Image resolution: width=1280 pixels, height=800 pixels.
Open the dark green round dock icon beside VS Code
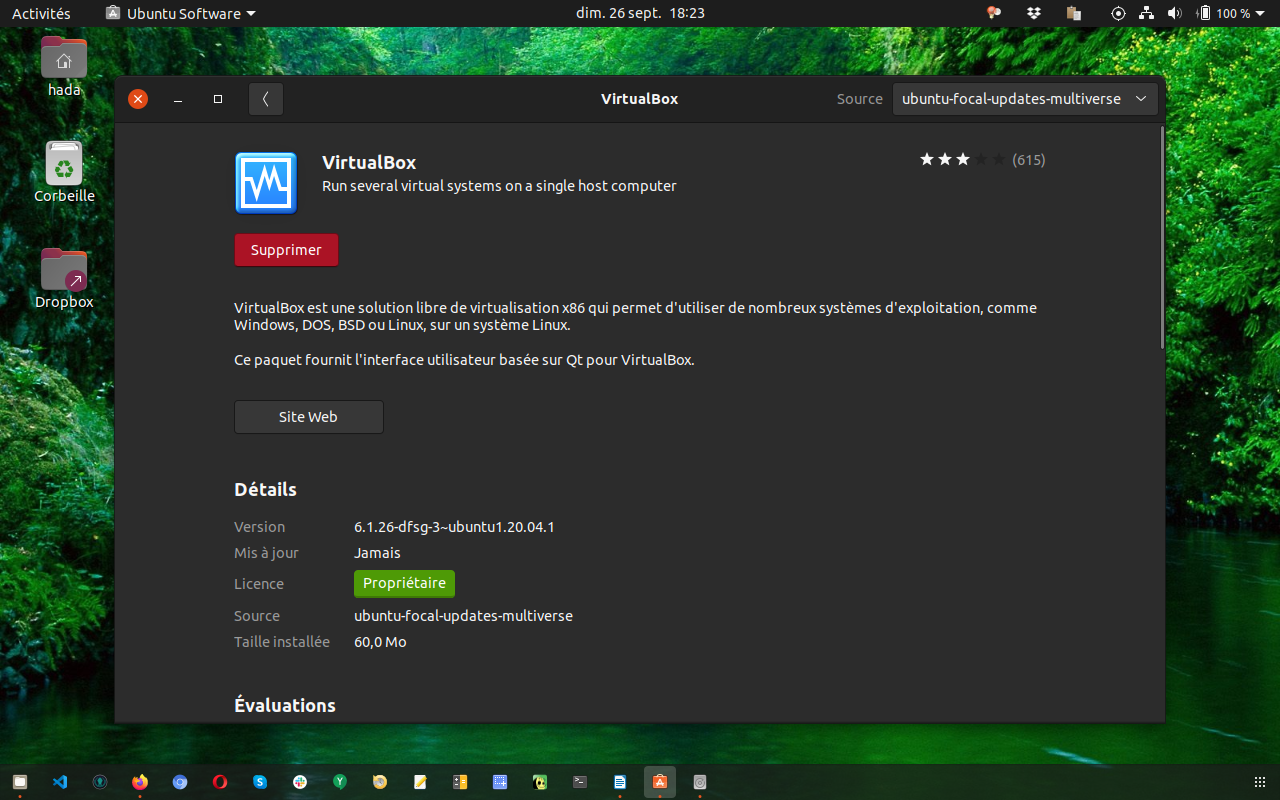[x=100, y=782]
